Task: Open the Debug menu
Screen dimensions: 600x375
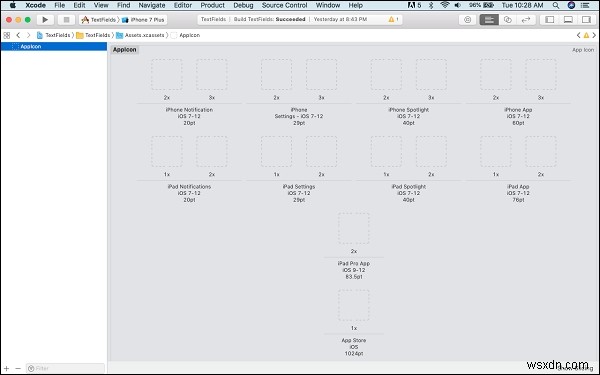Action: [x=243, y=5]
